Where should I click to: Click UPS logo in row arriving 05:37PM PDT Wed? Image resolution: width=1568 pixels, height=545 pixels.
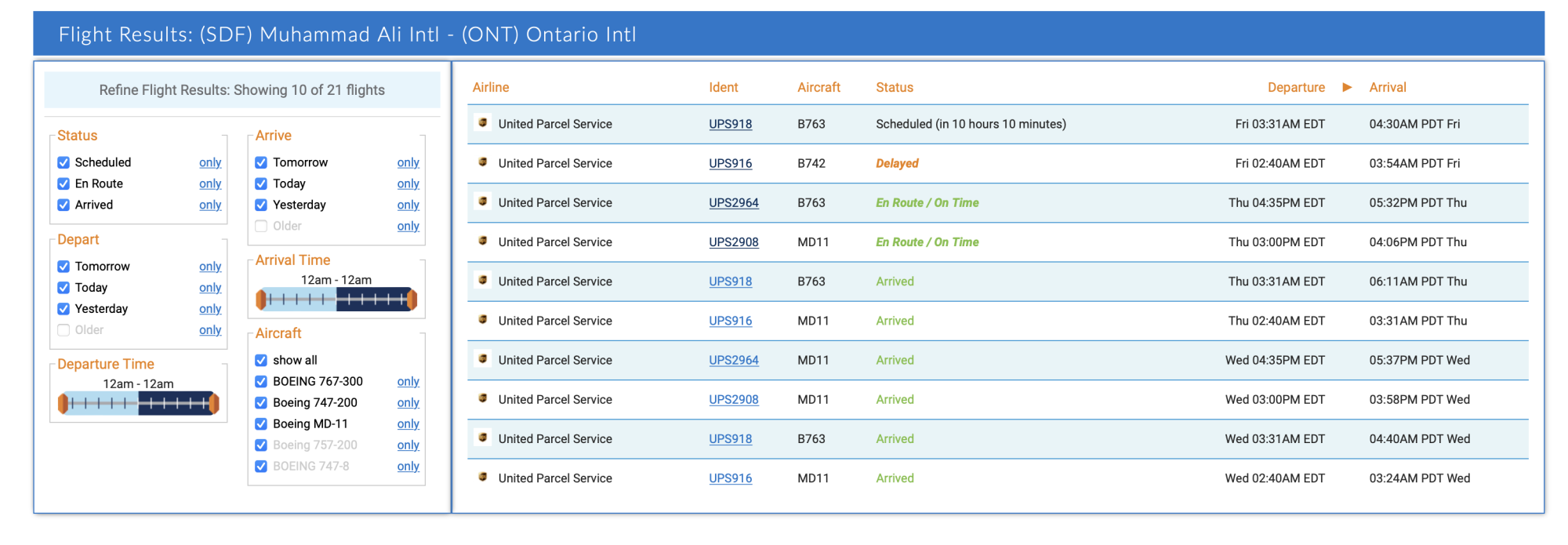click(483, 358)
